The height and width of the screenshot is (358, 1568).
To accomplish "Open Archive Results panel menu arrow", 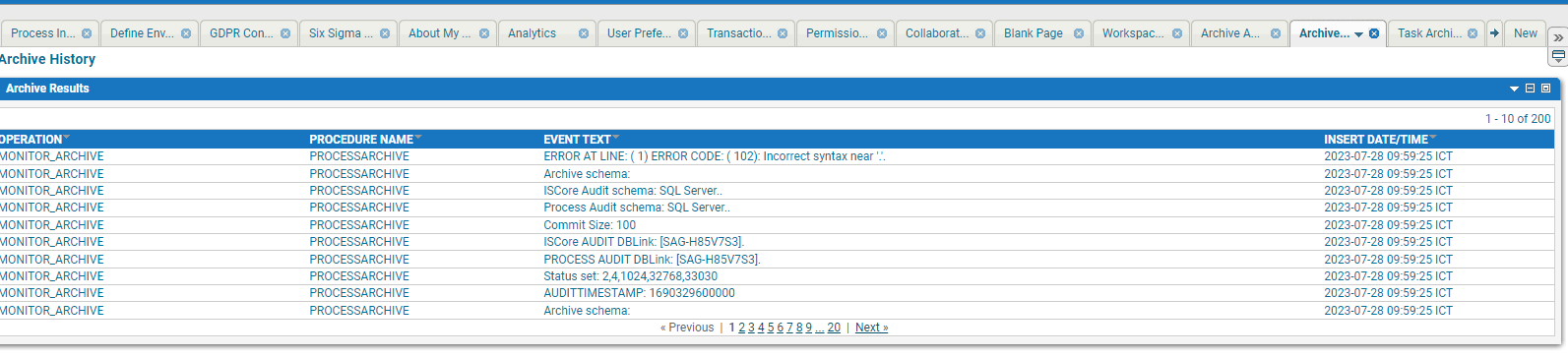I will click(1514, 89).
